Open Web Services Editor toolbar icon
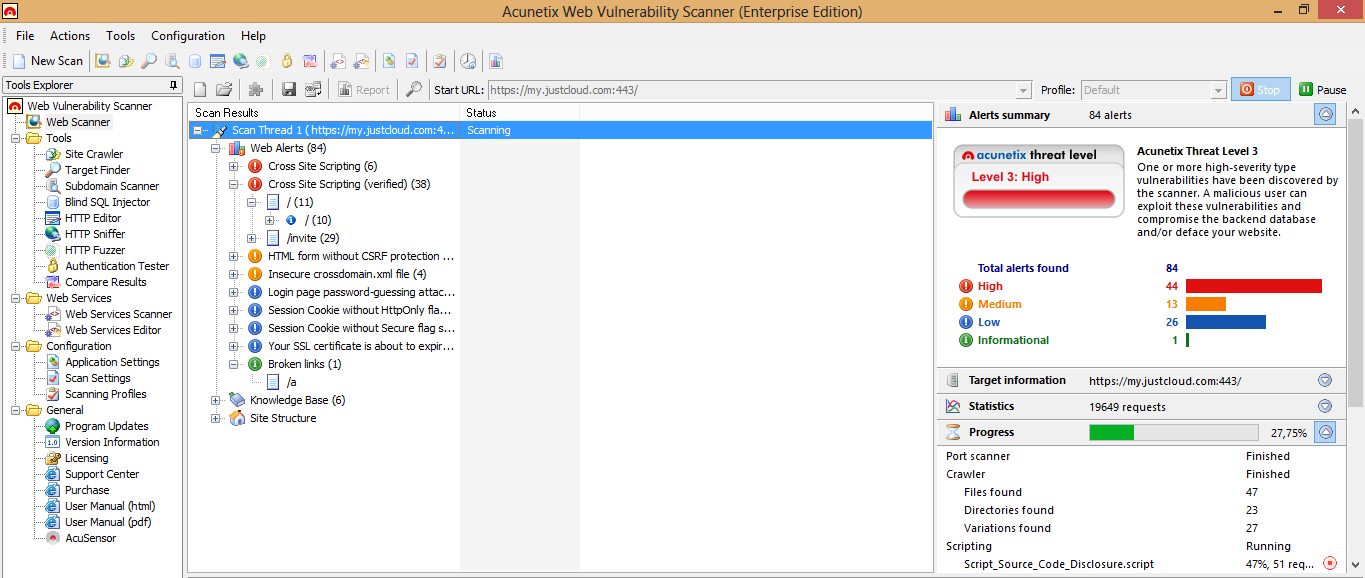Viewport: 1365px width, 578px height. pyautogui.click(x=361, y=61)
